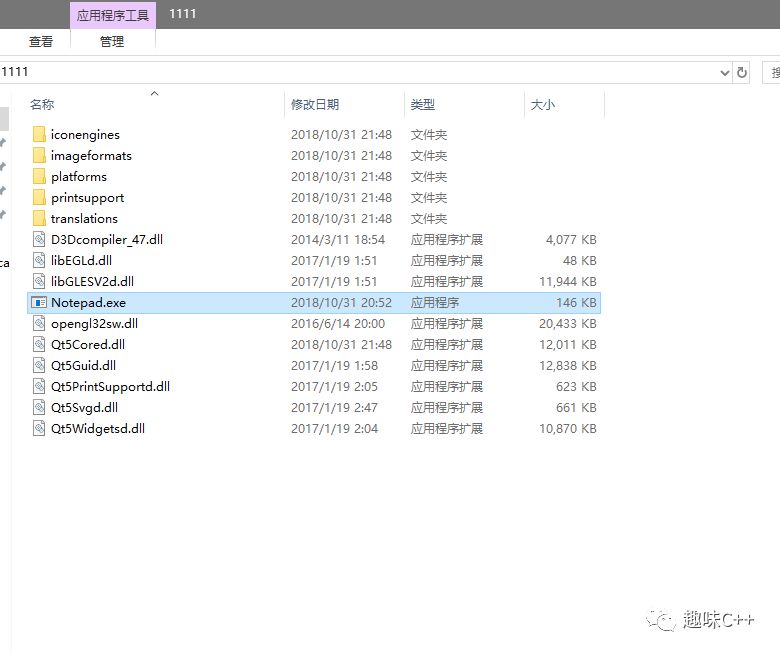
Task: Sort by the 修改日期 column header
Action: click(315, 104)
